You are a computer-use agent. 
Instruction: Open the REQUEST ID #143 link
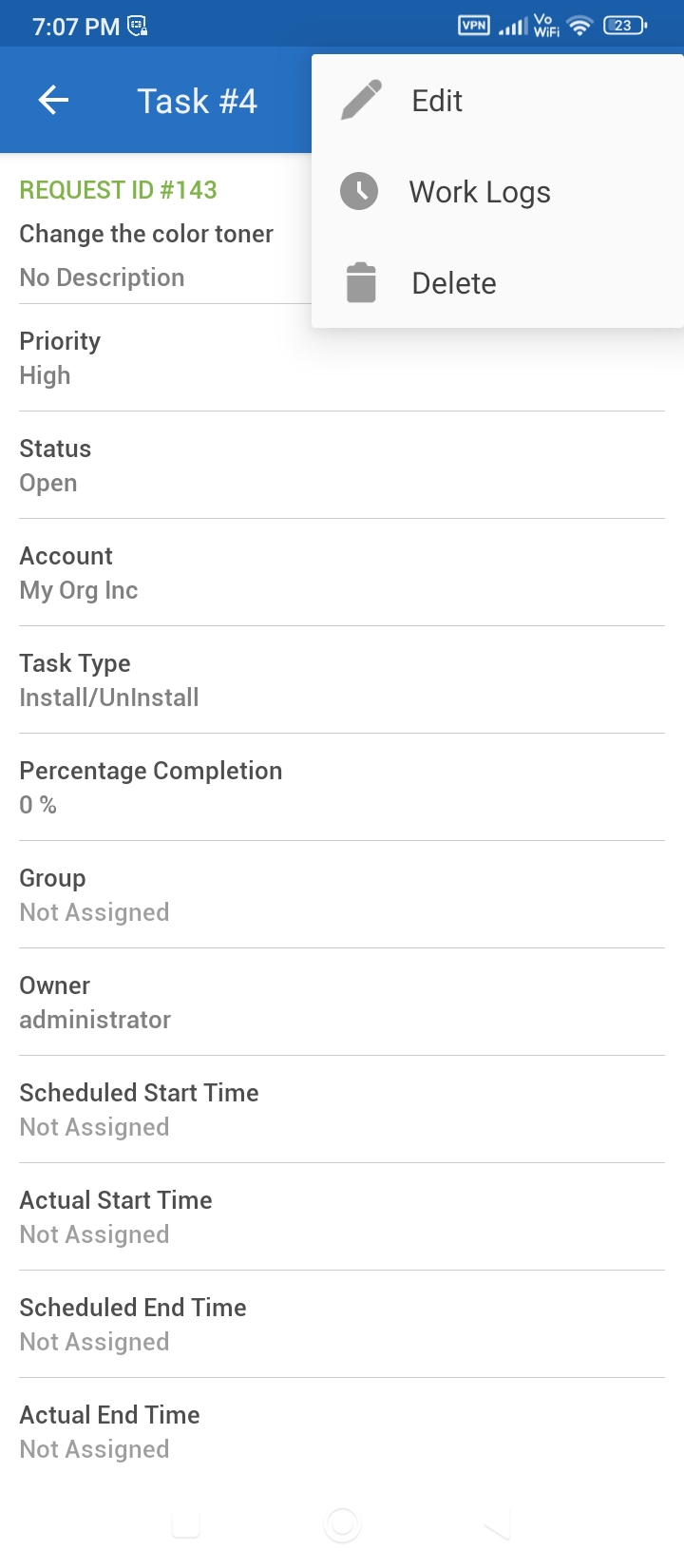pos(119,190)
